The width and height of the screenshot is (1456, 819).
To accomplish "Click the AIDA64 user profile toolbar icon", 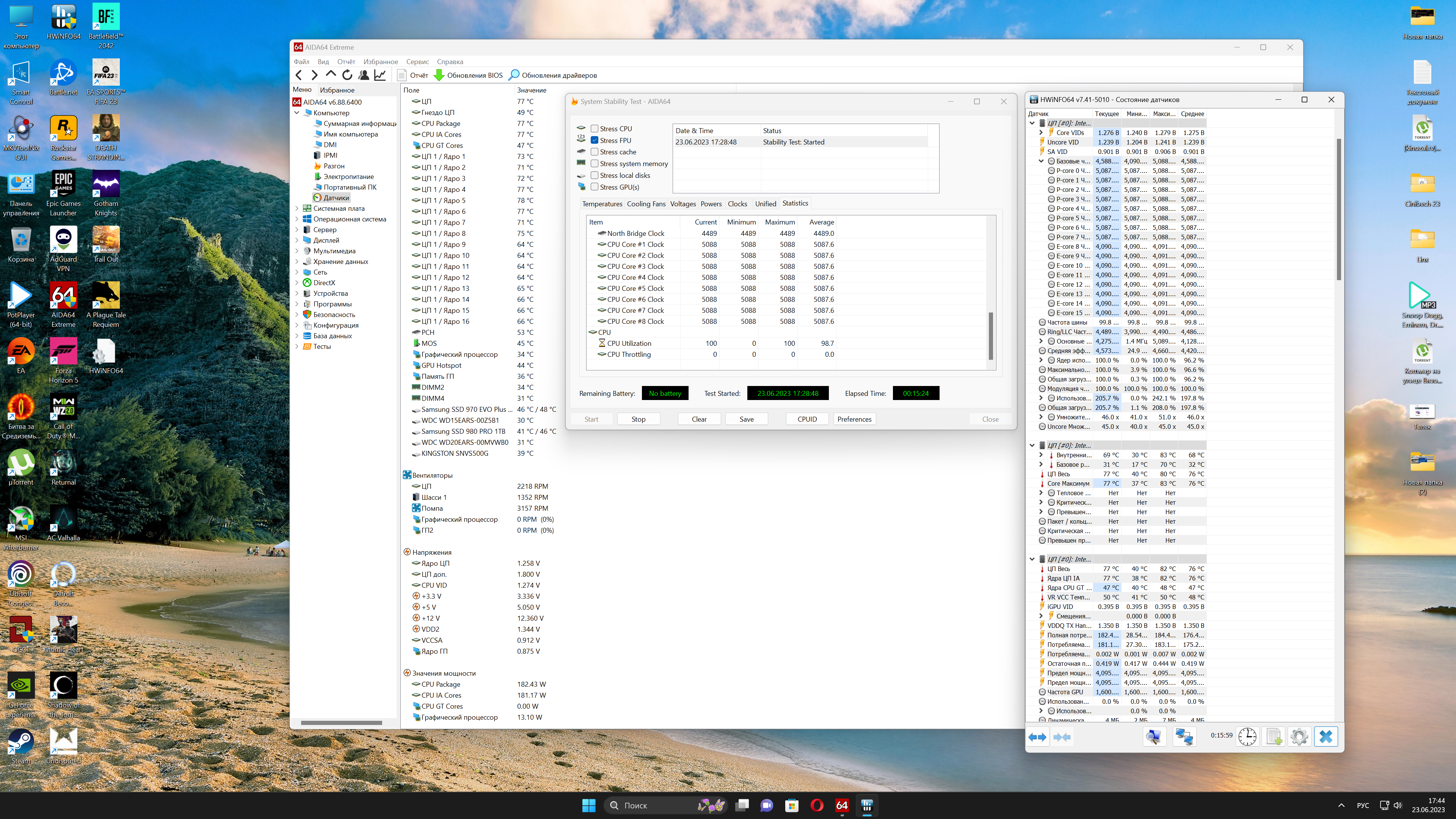I will (364, 75).
